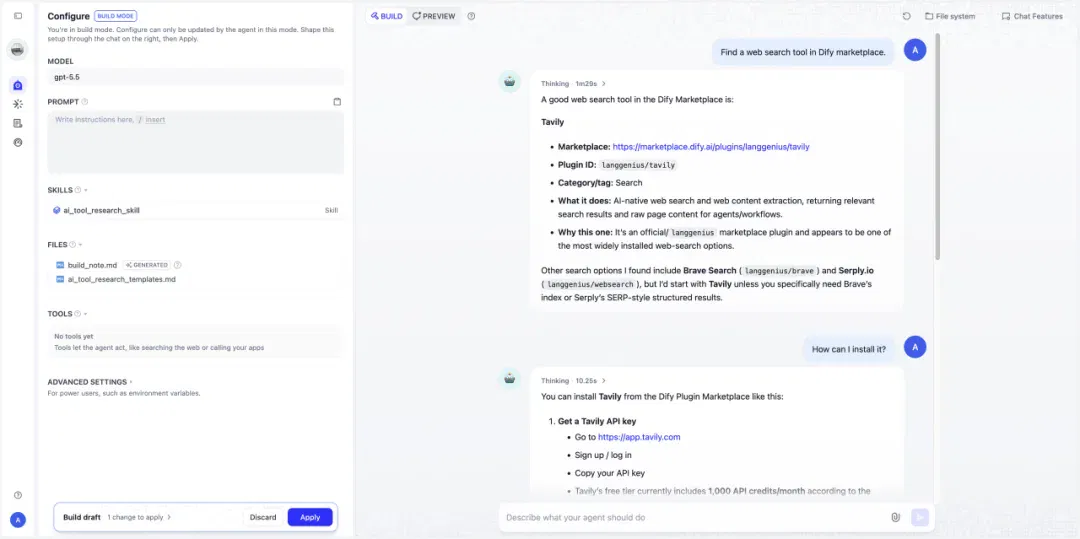The height and width of the screenshot is (539, 1080).
Task: Click into the prompt instructions text area
Action: tap(195, 142)
